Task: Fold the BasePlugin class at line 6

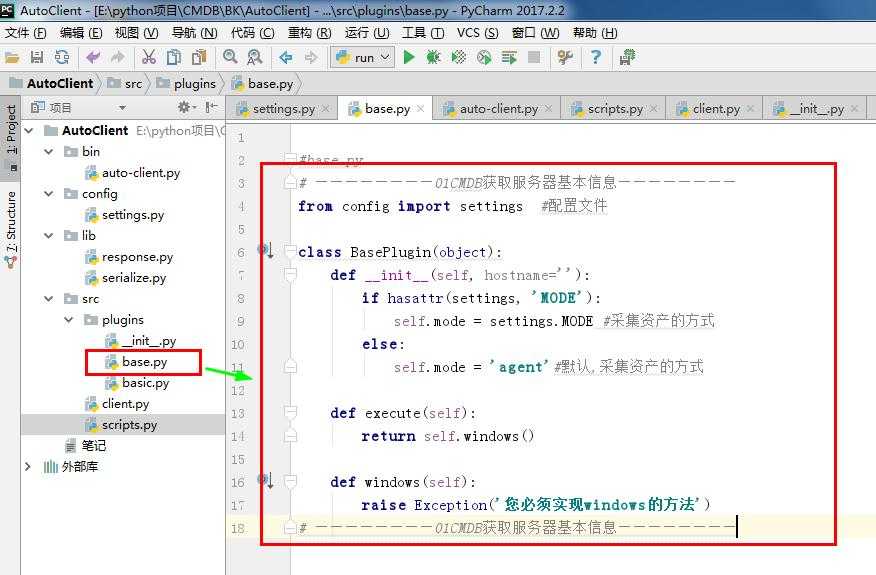Action: (x=290, y=251)
